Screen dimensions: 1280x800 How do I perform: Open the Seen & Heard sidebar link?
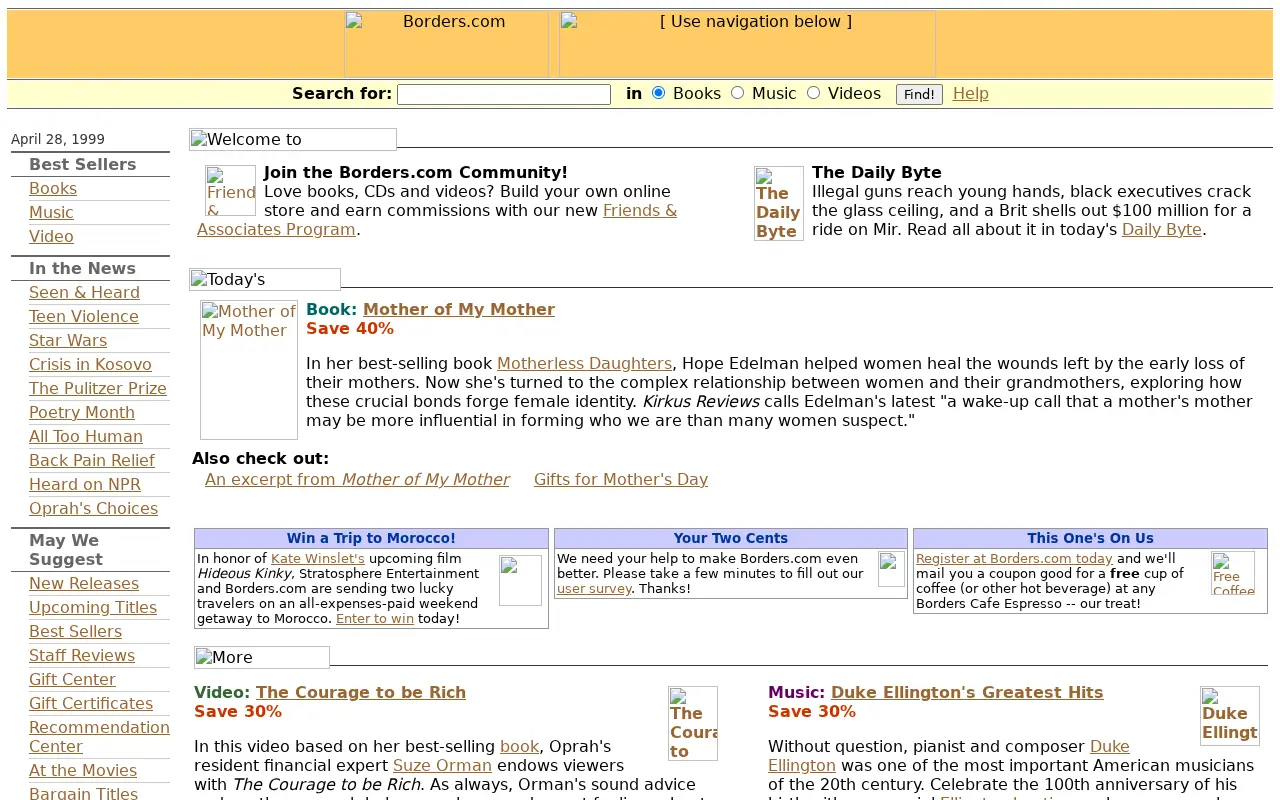pyautogui.click(x=84, y=292)
